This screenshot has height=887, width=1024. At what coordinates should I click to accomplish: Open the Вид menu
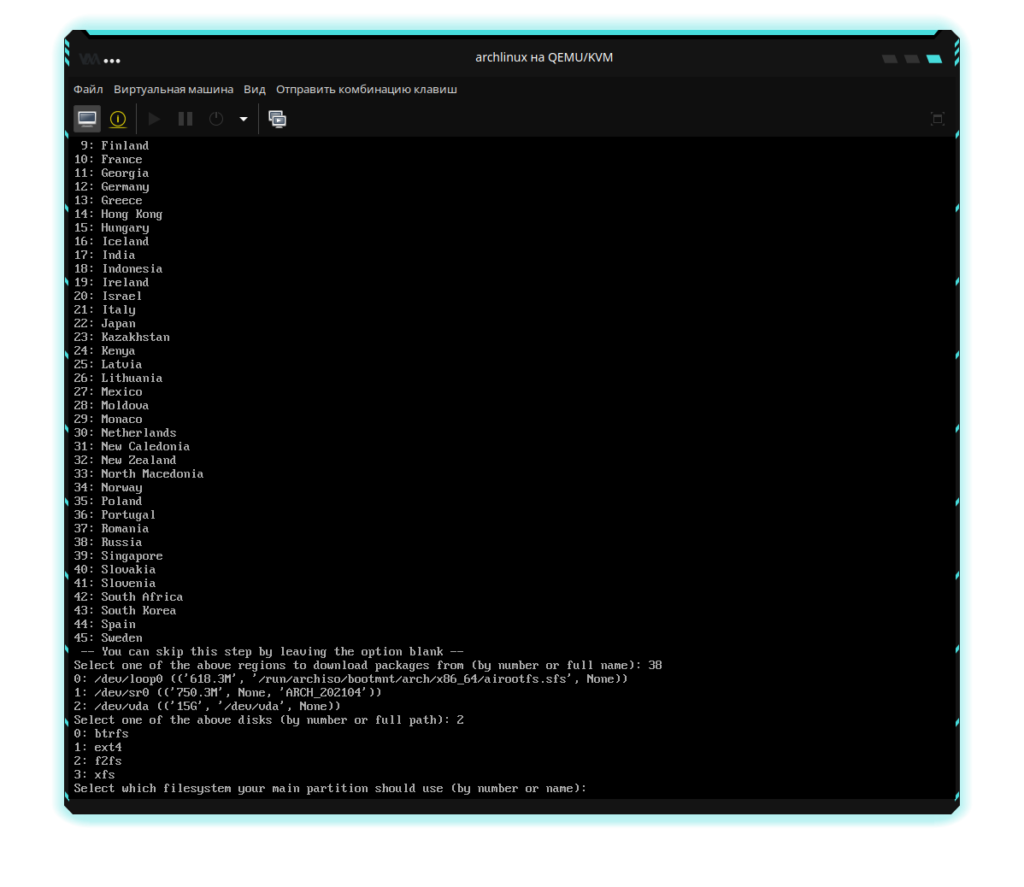click(254, 89)
